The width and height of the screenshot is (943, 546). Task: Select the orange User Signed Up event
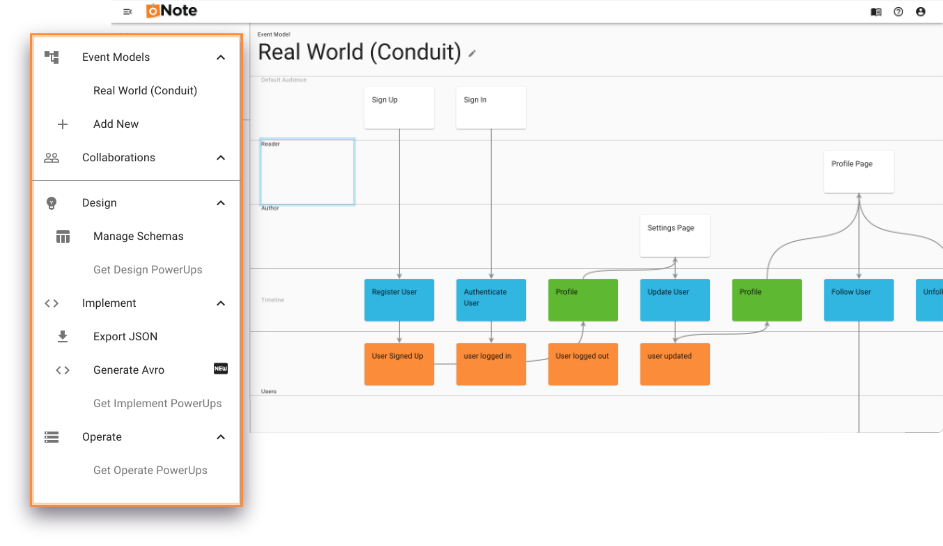[399, 364]
